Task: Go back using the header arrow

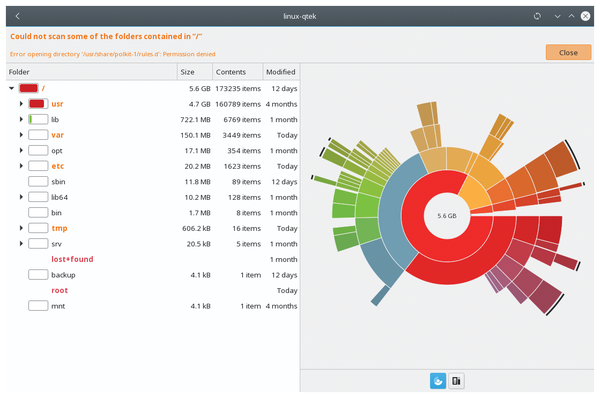Action: (17, 16)
